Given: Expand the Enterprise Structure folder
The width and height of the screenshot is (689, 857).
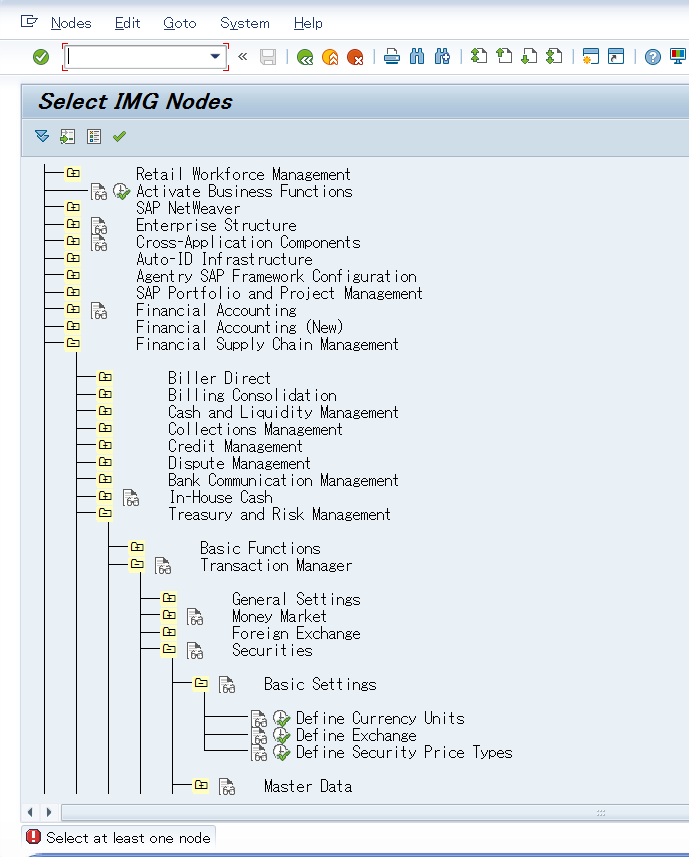Looking at the screenshot, I should [73, 224].
